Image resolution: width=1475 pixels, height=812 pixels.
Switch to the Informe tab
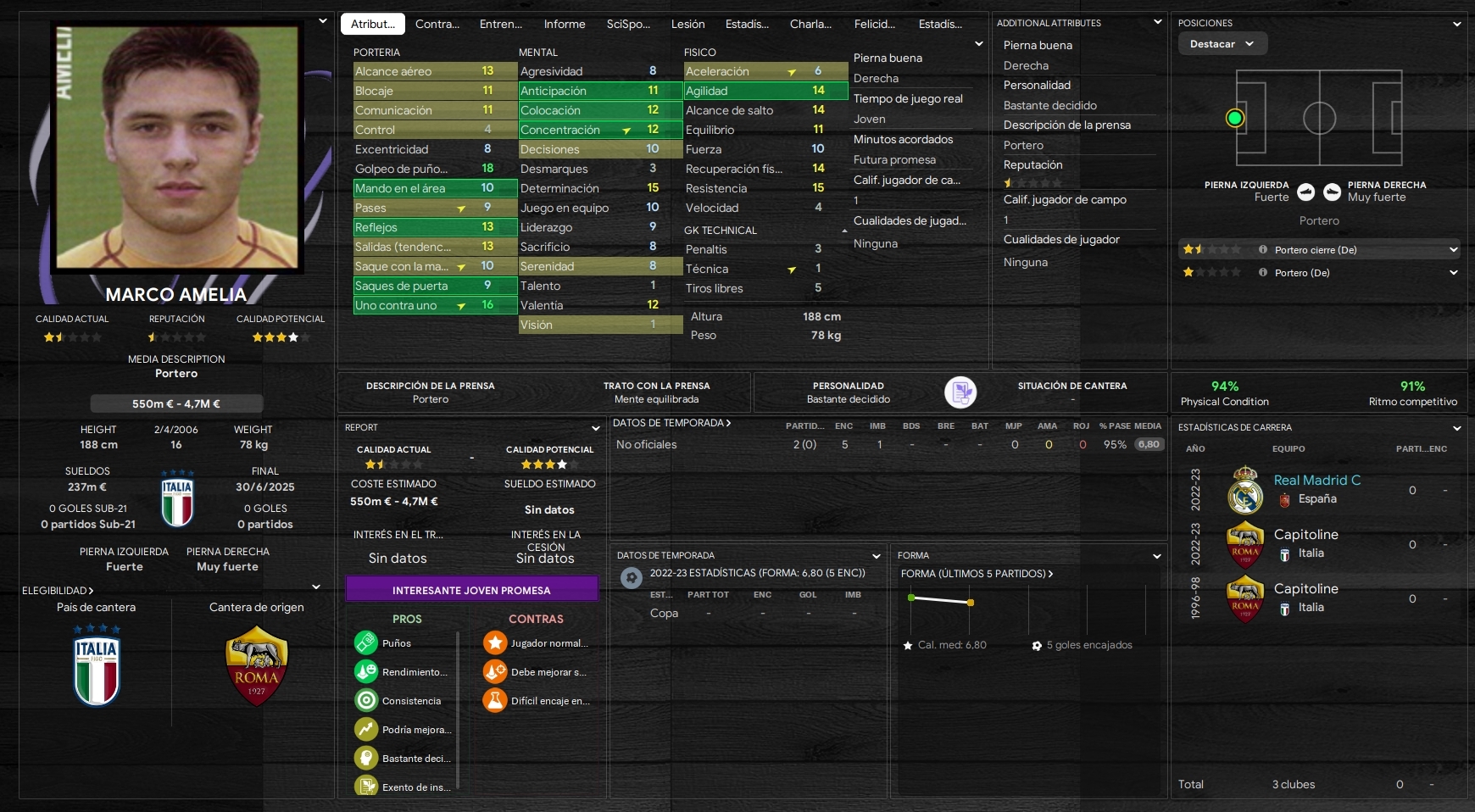click(565, 24)
